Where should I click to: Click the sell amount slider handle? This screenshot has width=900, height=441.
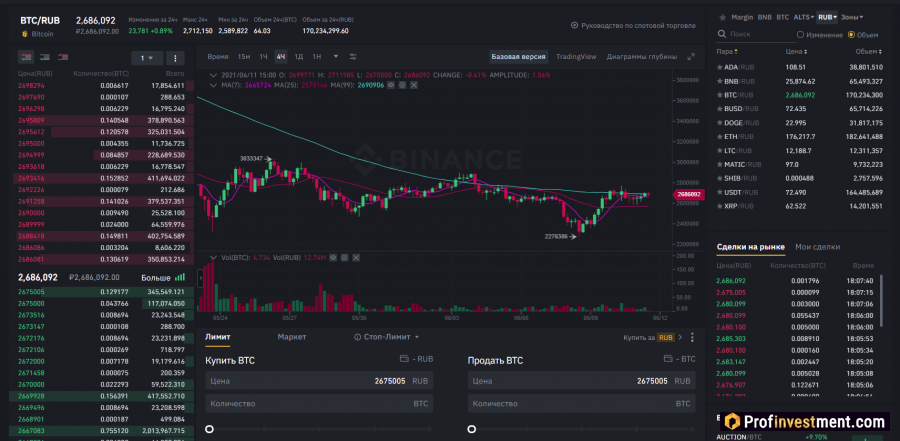(472, 429)
